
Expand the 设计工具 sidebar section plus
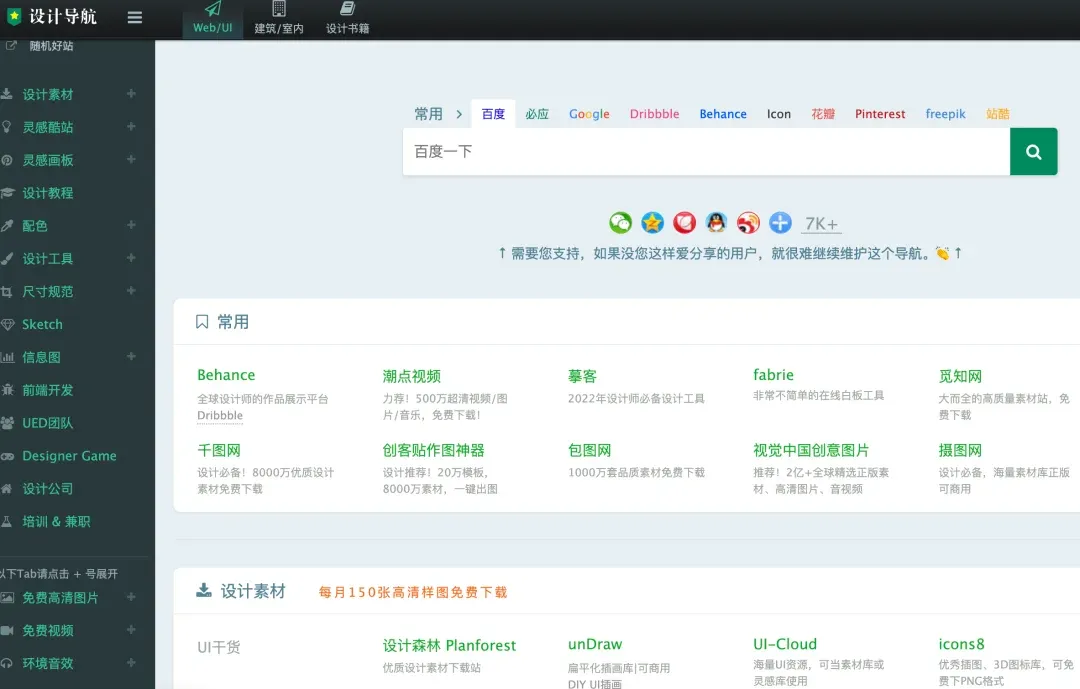tap(132, 258)
